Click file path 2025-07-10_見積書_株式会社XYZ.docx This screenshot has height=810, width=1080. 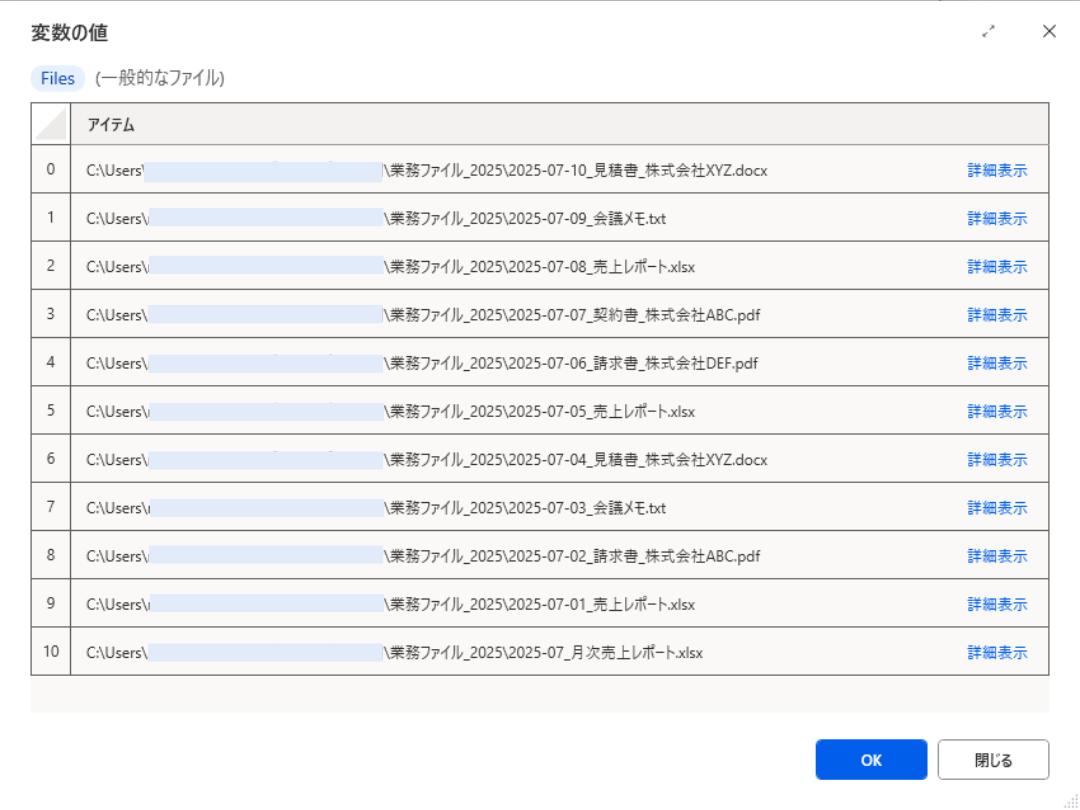click(x=427, y=170)
